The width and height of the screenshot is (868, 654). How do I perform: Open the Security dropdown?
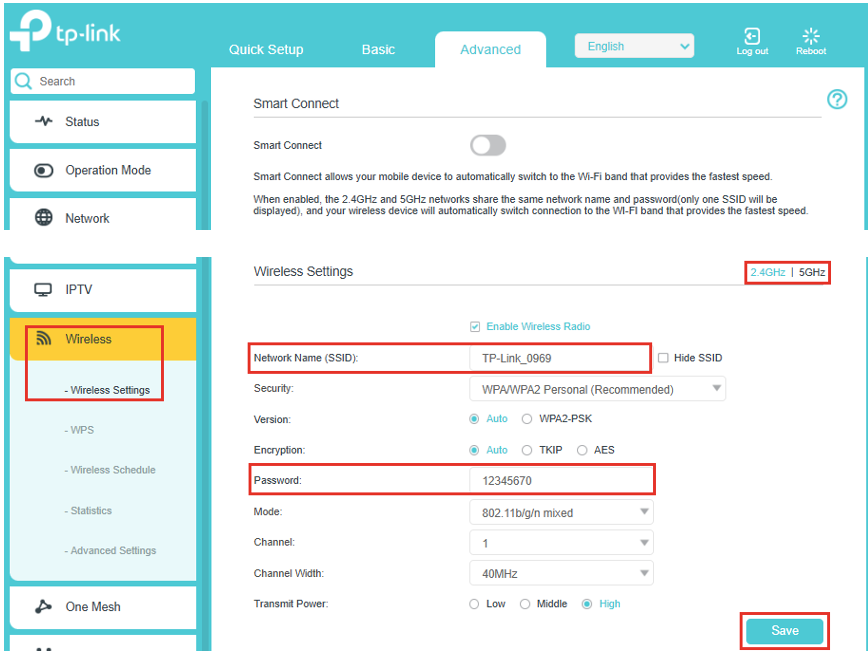tap(597, 389)
